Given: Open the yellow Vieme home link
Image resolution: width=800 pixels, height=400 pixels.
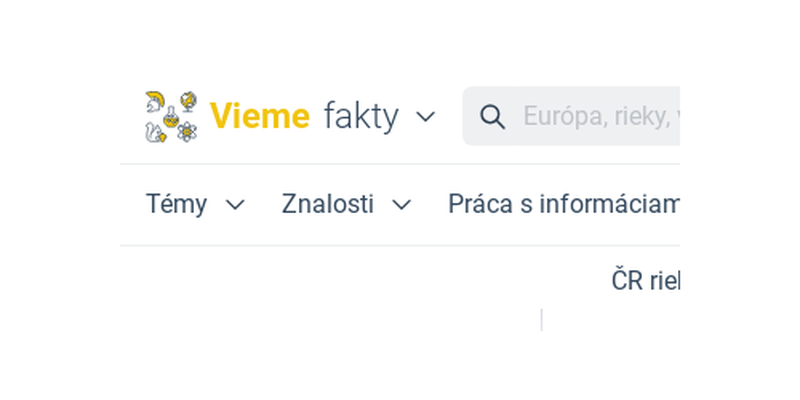Looking at the screenshot, I should tap(260, 116).
